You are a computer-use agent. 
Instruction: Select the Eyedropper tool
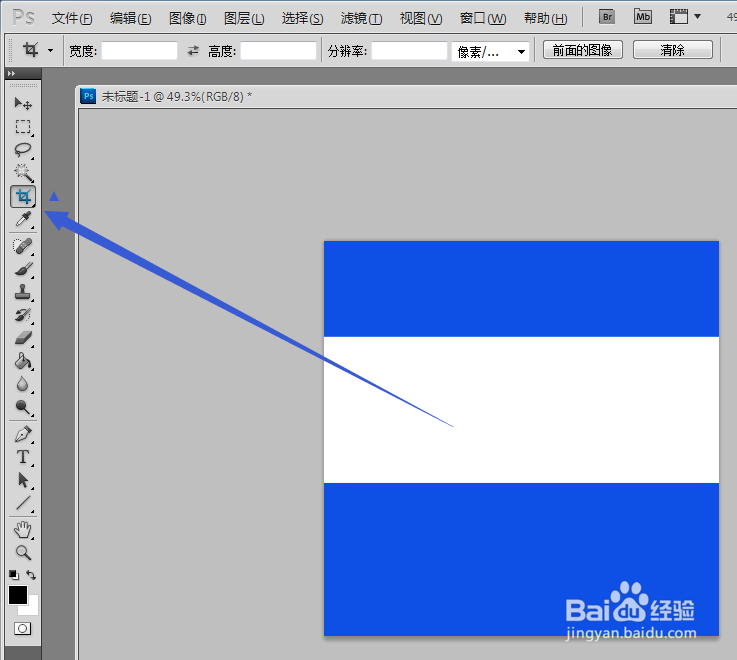23,219
